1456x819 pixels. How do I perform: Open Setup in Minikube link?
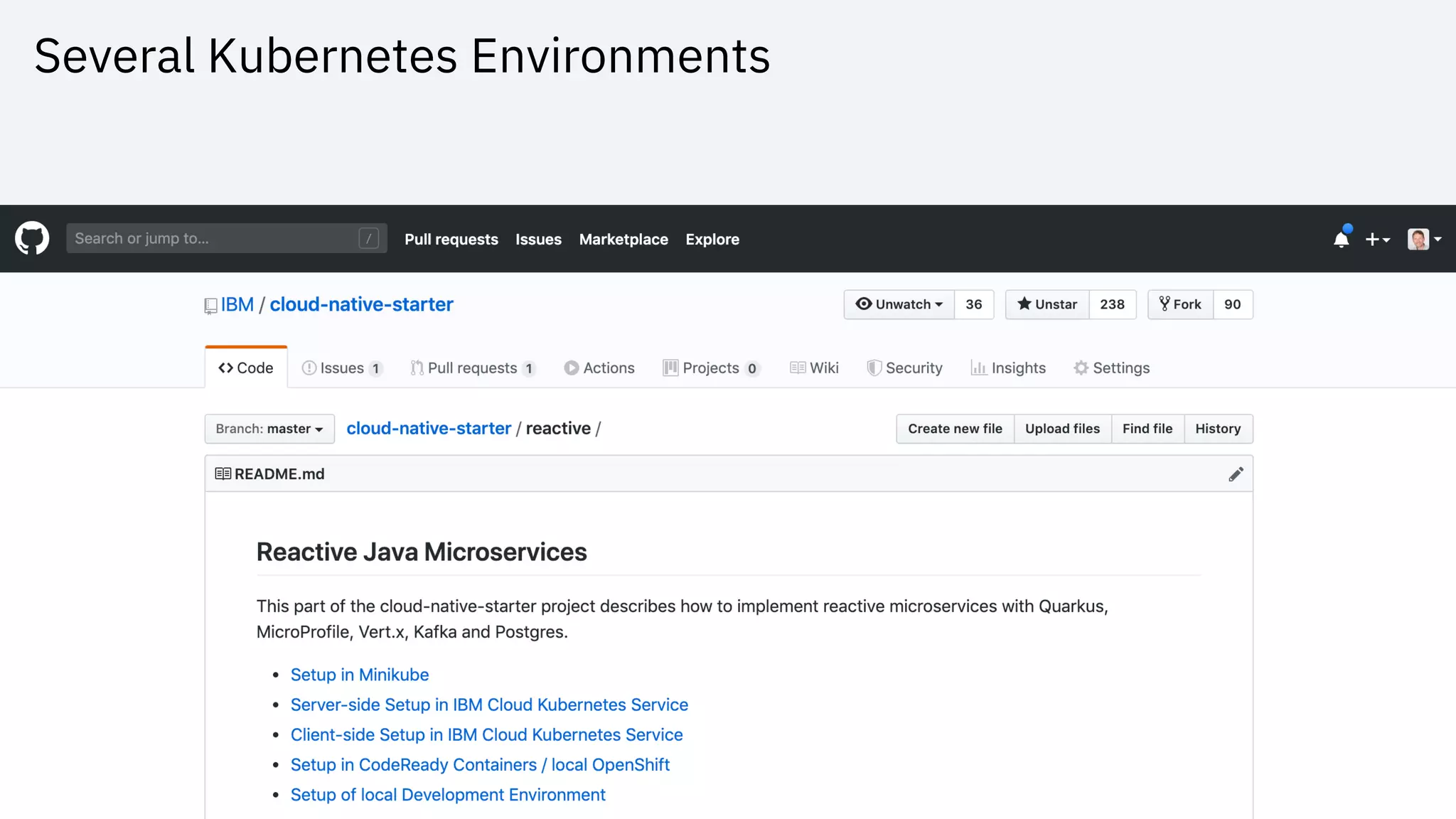pos(360,675)
